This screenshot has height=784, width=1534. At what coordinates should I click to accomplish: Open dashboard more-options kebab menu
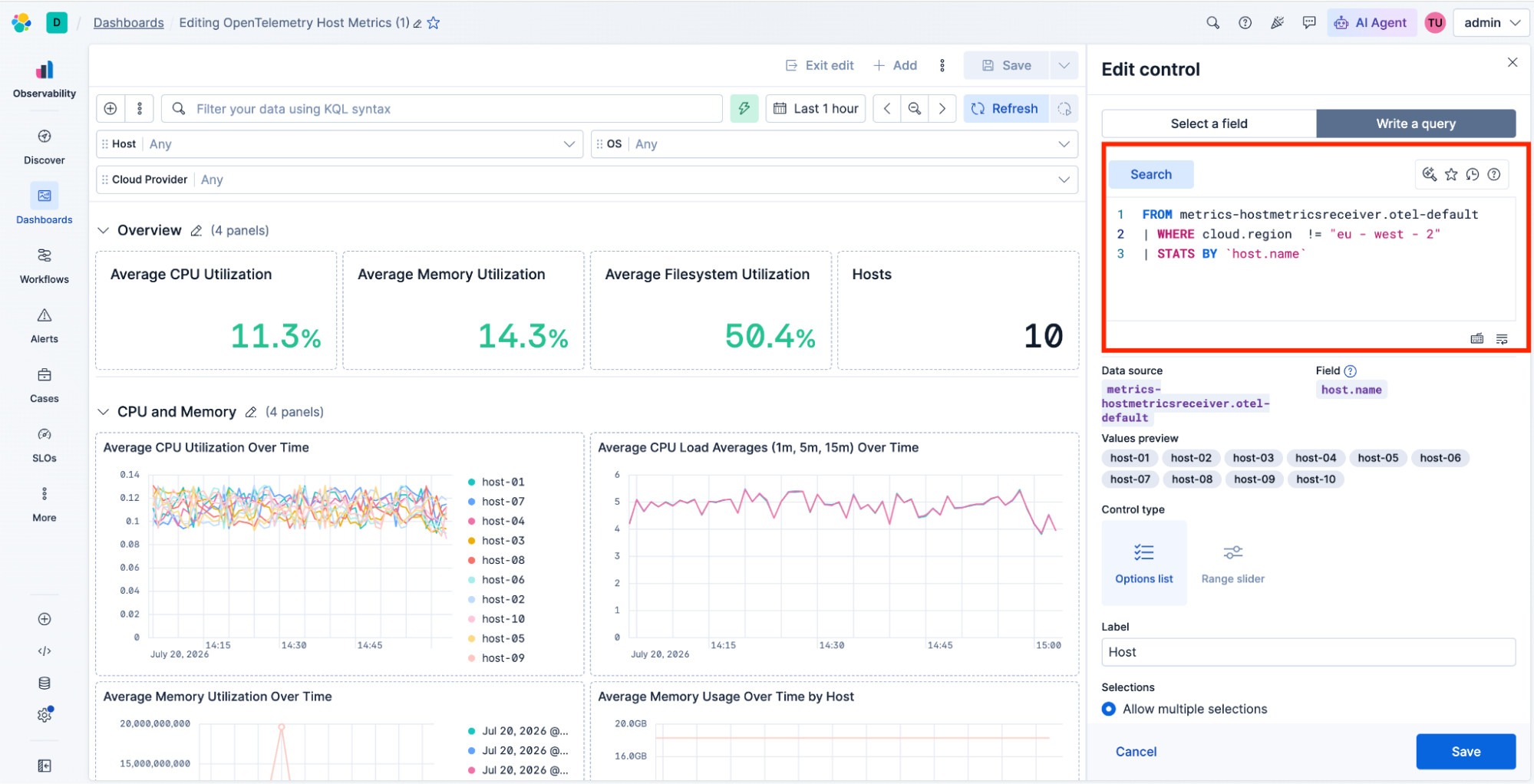tap(942, 66)
